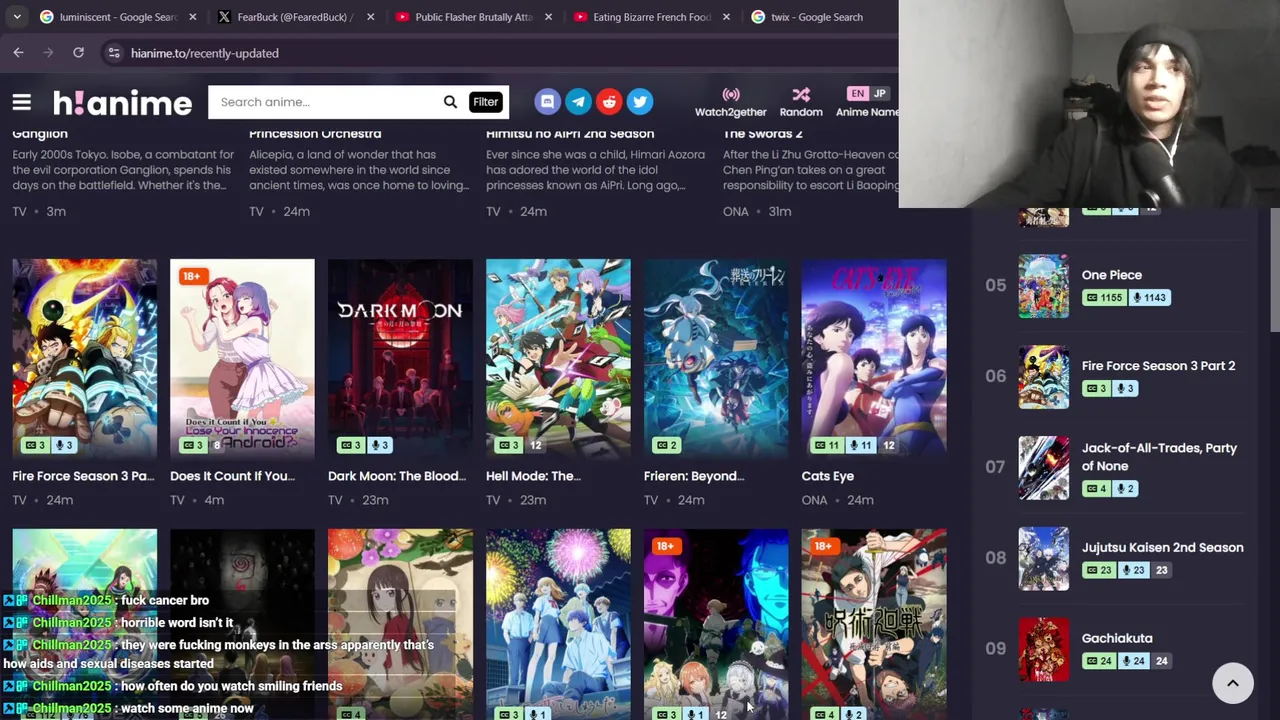Open Frieren: Beyond... title link
Image resolution: width=1280 pixels, height=720 pixels.
click(x=694, y=476)
